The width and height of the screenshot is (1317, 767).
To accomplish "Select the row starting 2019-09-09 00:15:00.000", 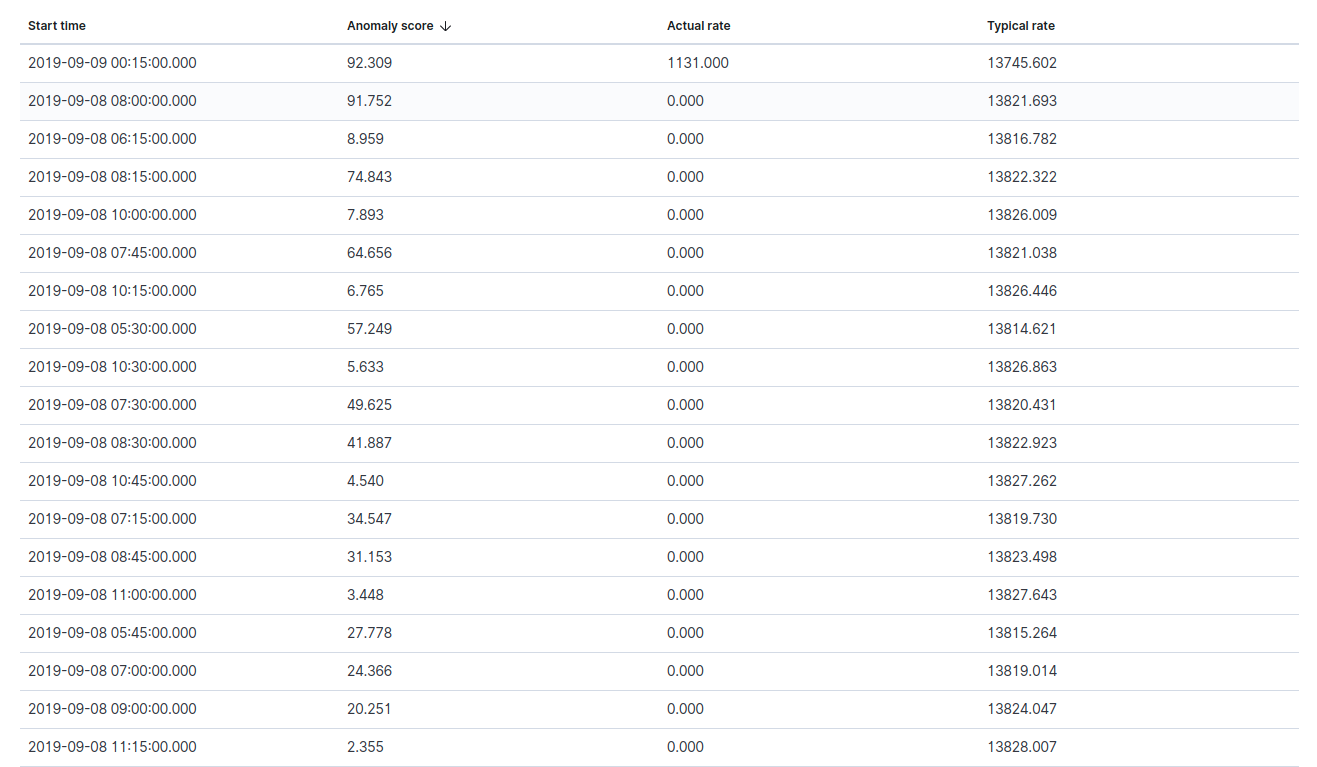I will [112, 62].
